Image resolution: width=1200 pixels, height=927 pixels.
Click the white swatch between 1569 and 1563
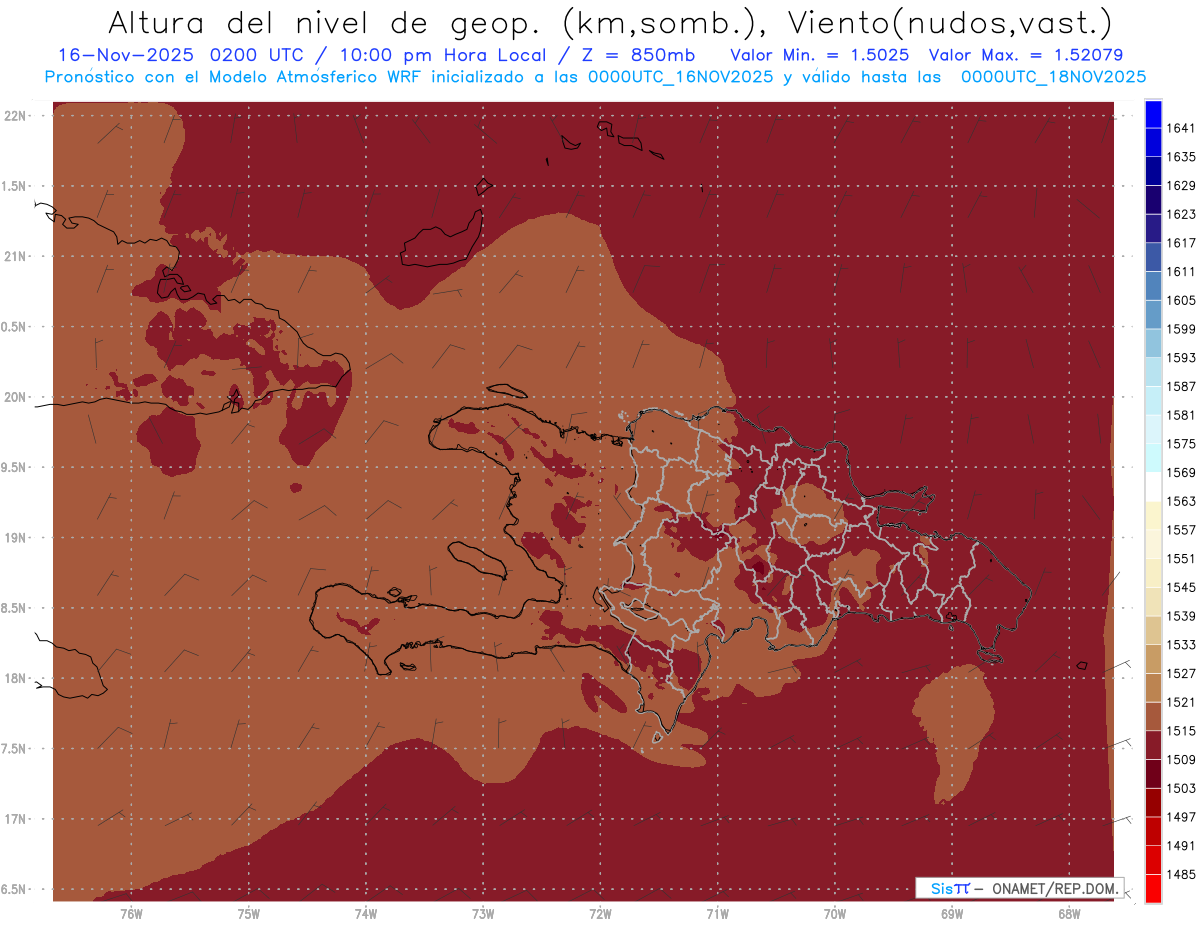[x=1152, y=486]
